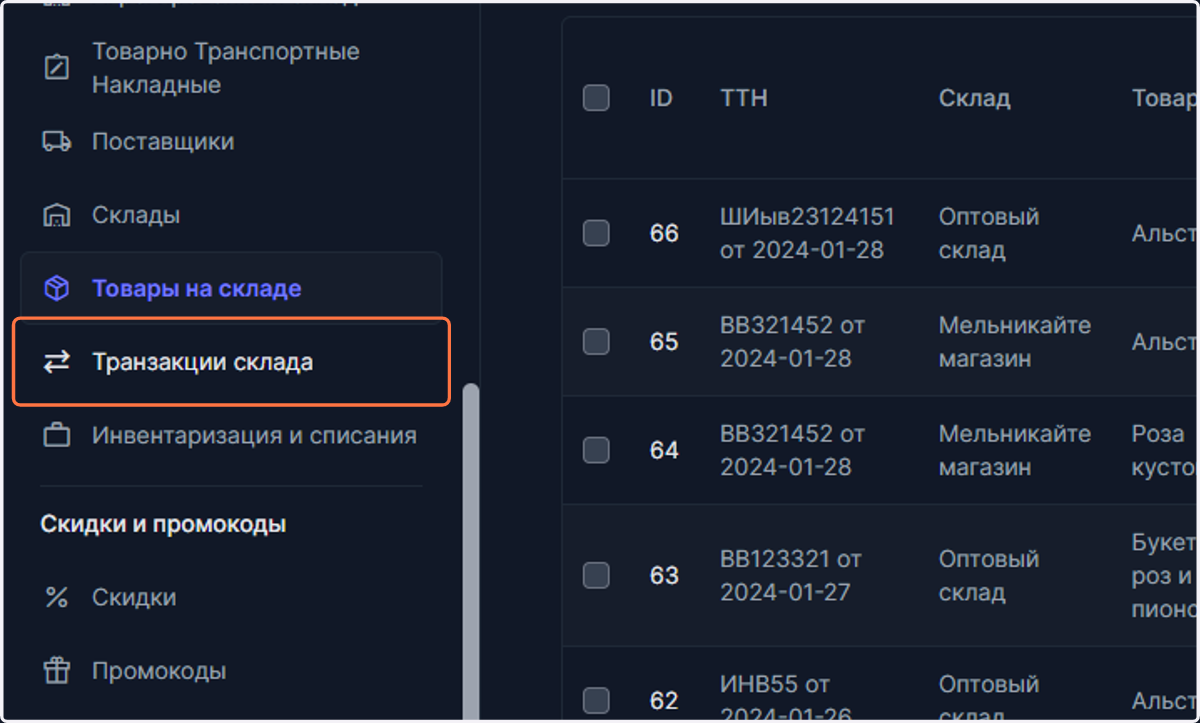
Task: Click the Скидки и промокоды section heading
Action: 163,524
